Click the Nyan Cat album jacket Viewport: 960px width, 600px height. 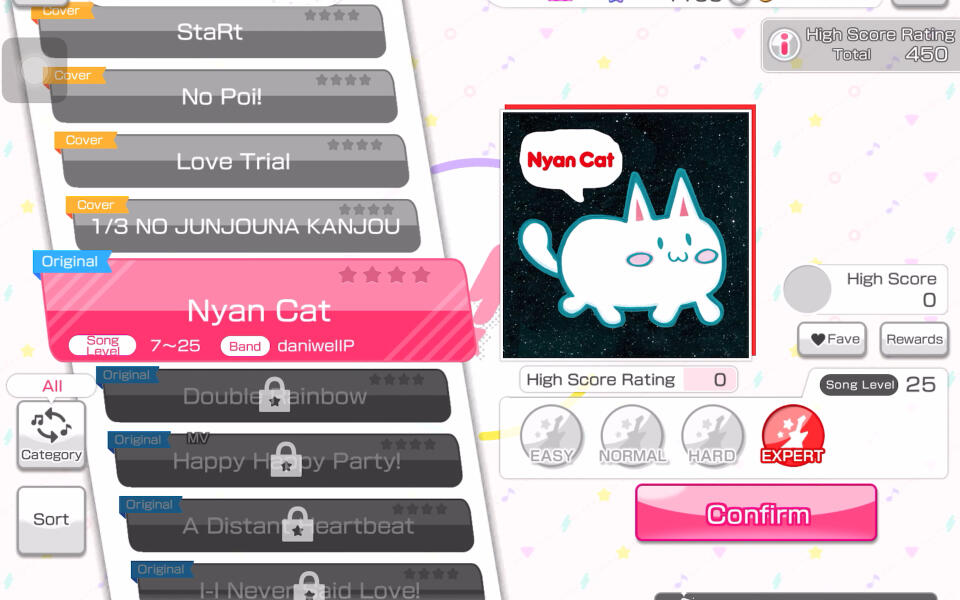point(626,234)
